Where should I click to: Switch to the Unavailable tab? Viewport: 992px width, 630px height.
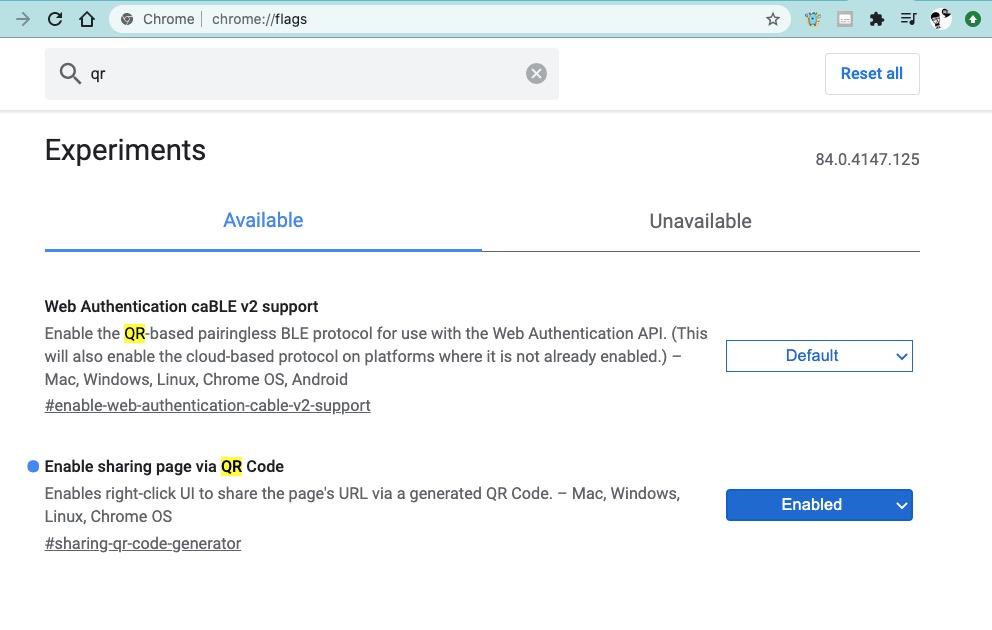point(700,222)
